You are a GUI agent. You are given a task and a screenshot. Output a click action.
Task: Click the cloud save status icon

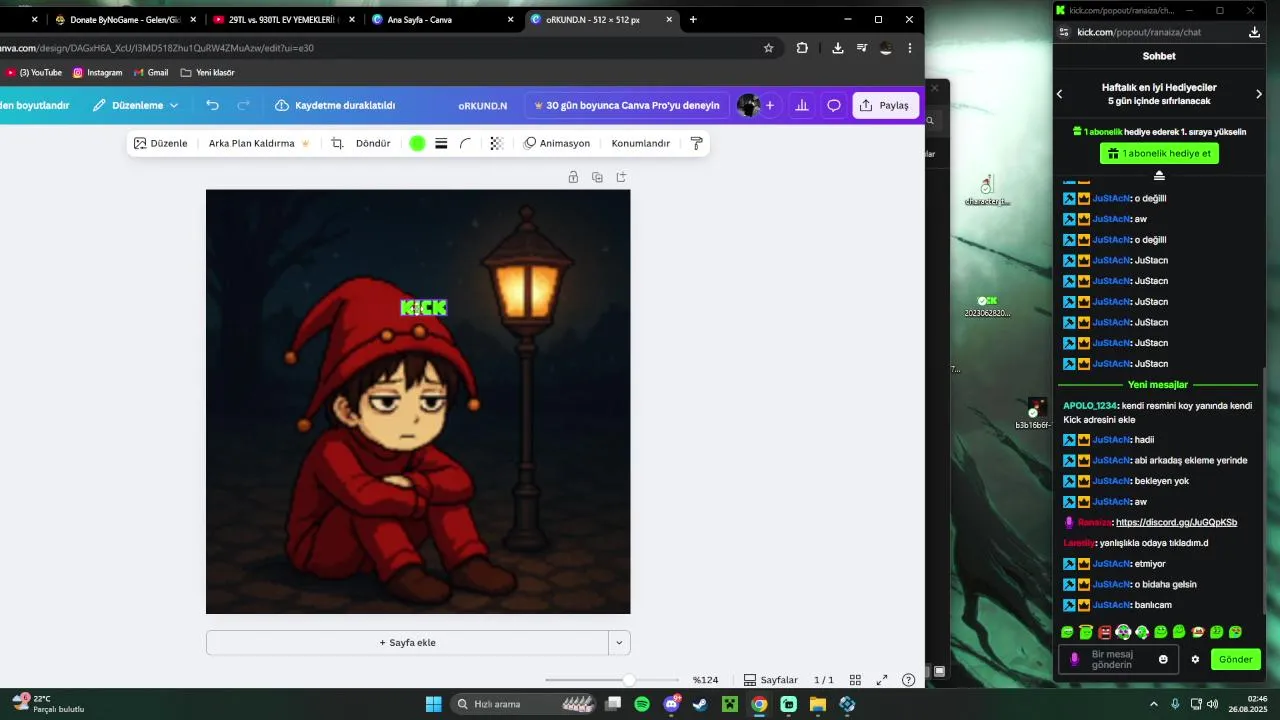click(x=282, y=105)
